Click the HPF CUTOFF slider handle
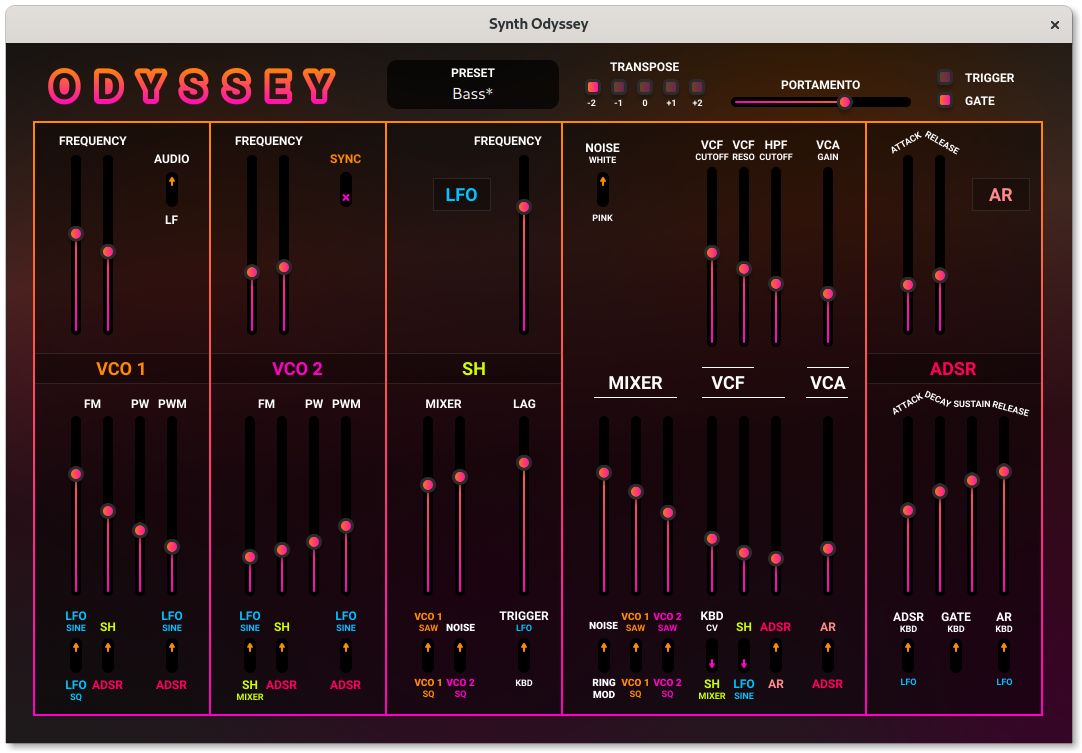 click(x=776, y=284)
